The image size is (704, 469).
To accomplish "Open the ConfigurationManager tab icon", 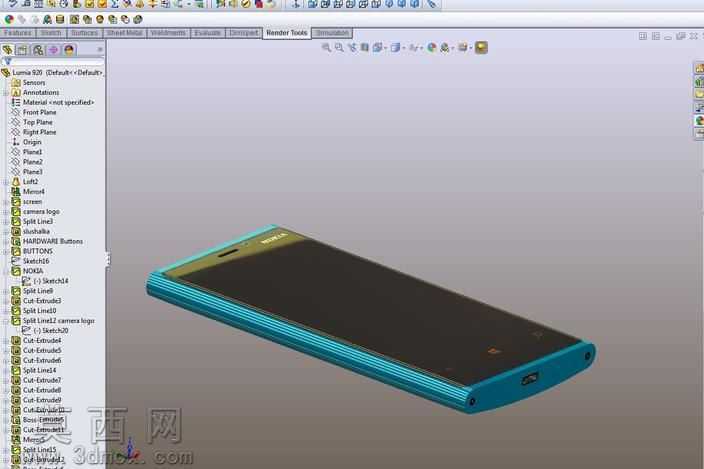I will tap(38, 50).
